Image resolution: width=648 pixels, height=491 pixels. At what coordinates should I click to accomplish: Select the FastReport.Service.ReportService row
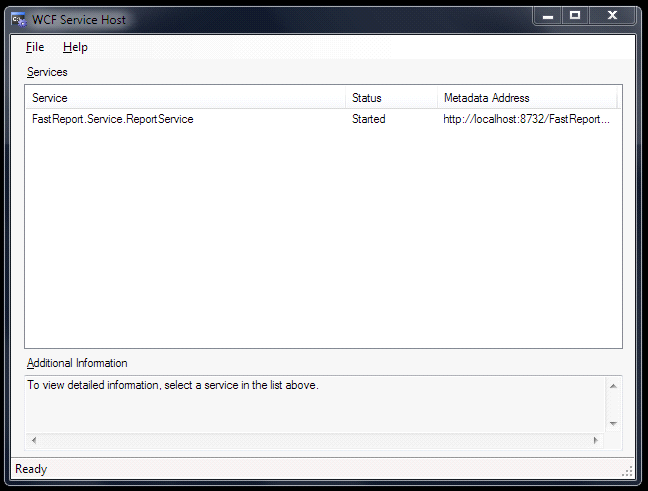tap(323, 119)
